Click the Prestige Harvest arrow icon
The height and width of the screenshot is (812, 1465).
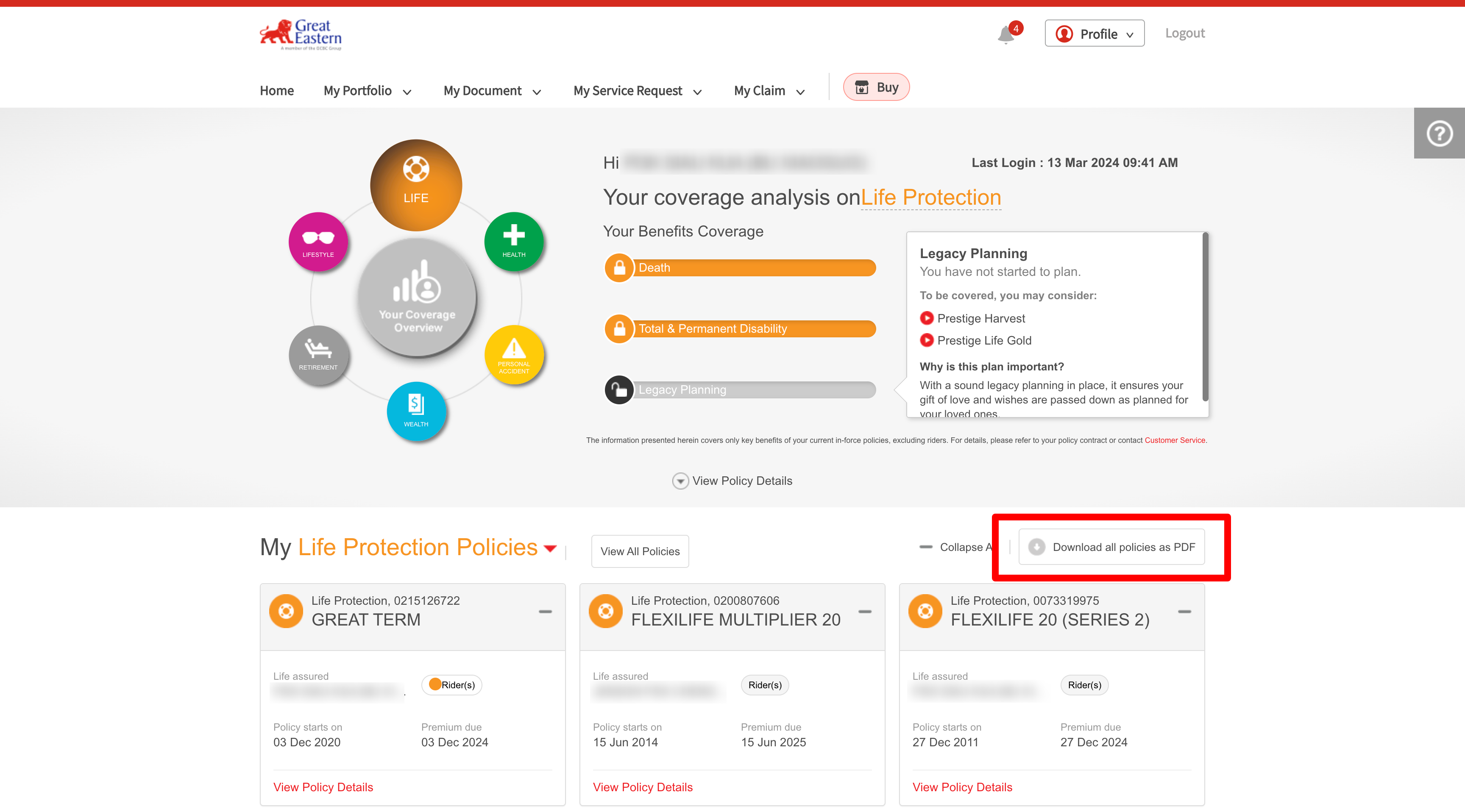(x=926, y=318)
